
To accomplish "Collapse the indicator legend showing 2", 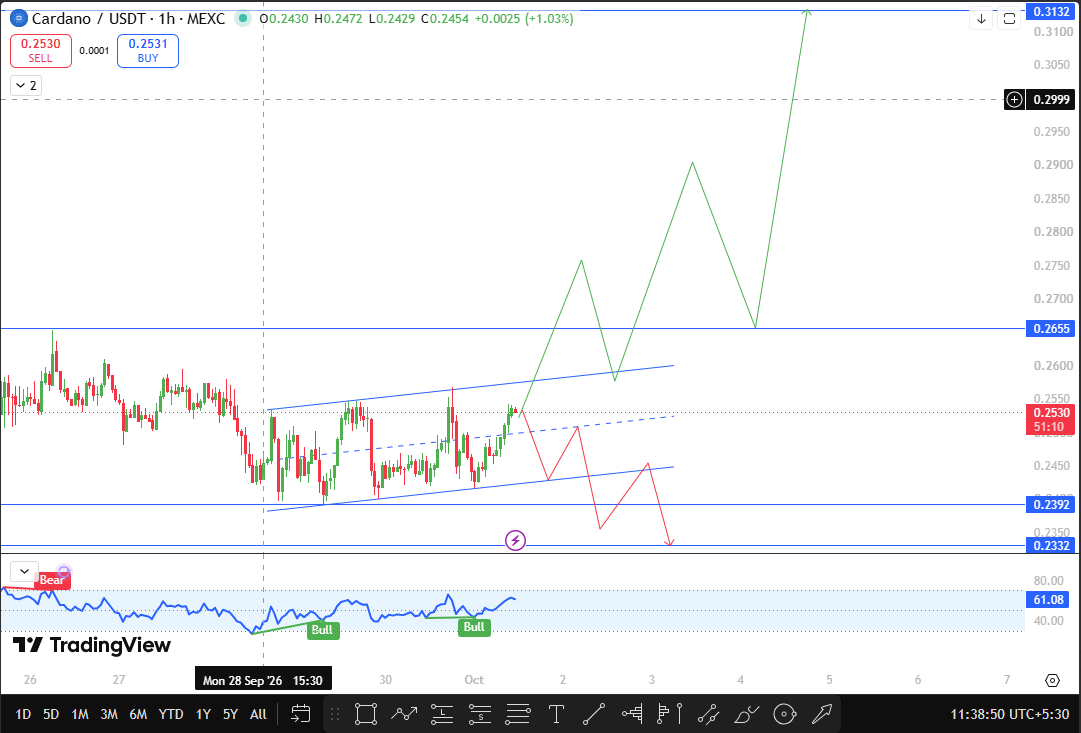I will pos(26,86).
